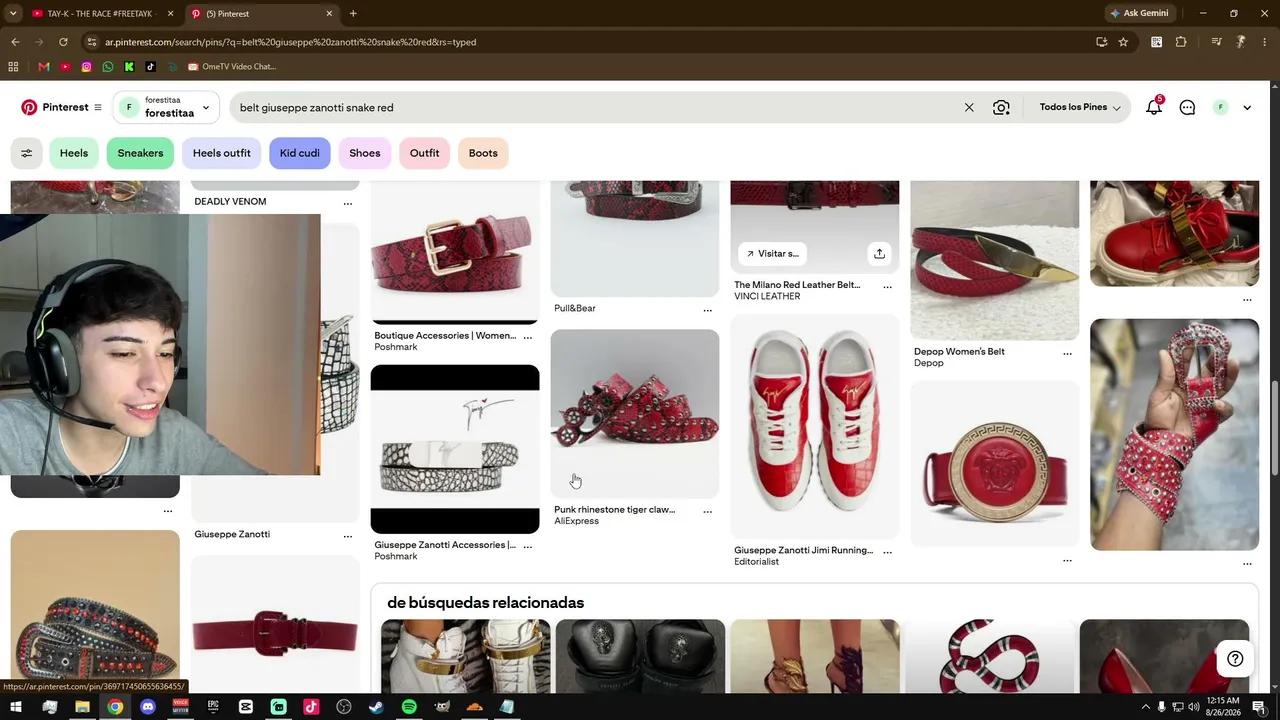The height and width of the screenshot is (720, 1280).
Task: Expand the forestitaa account switcher
Action: click(x=166, y=107)
